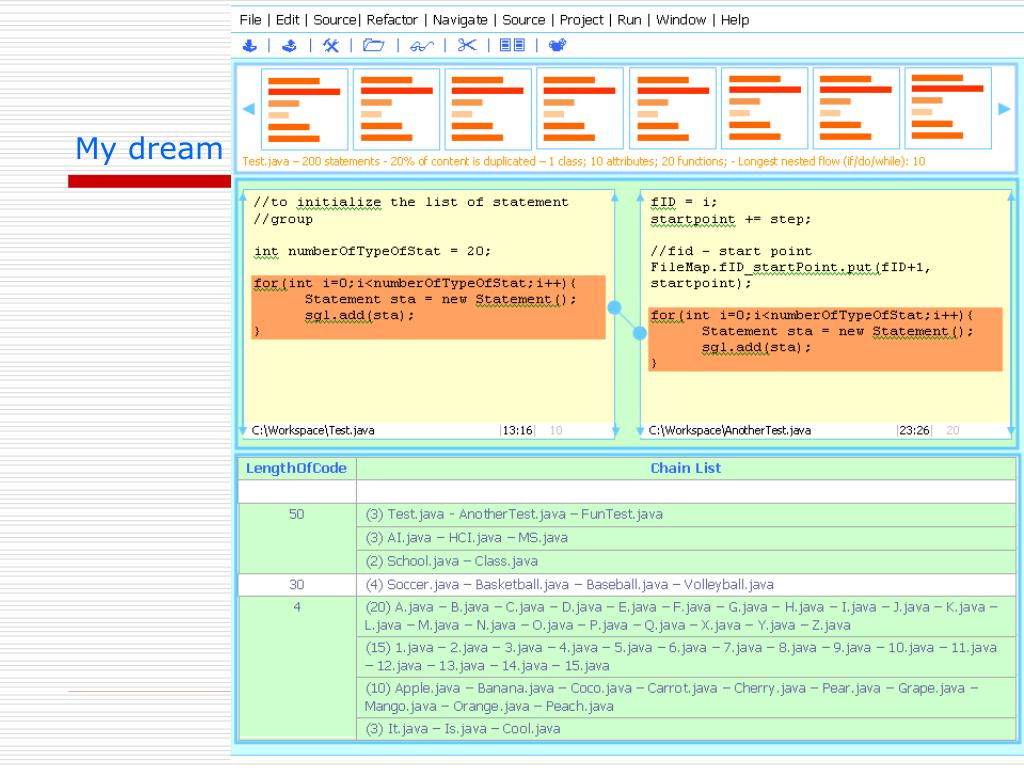Open the Refactor menu
This screenshot has height=768, width=1024.
point(392,20)
